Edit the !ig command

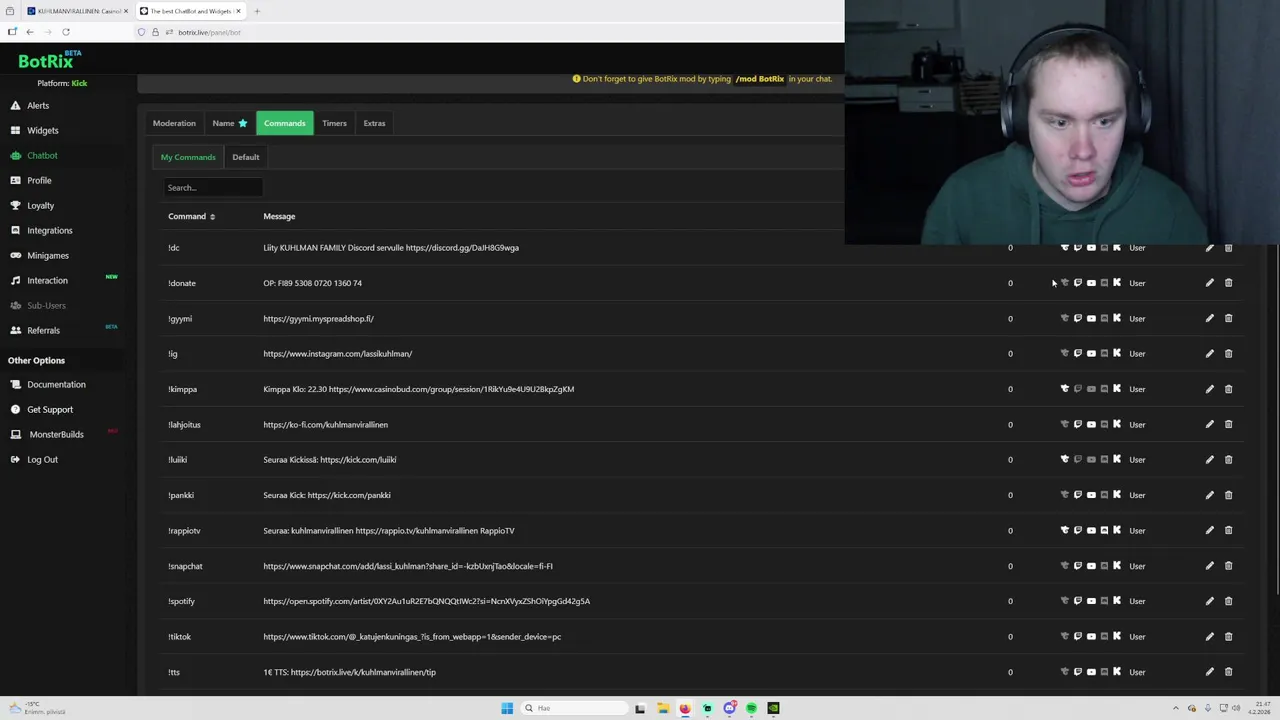pos(1209,353)
